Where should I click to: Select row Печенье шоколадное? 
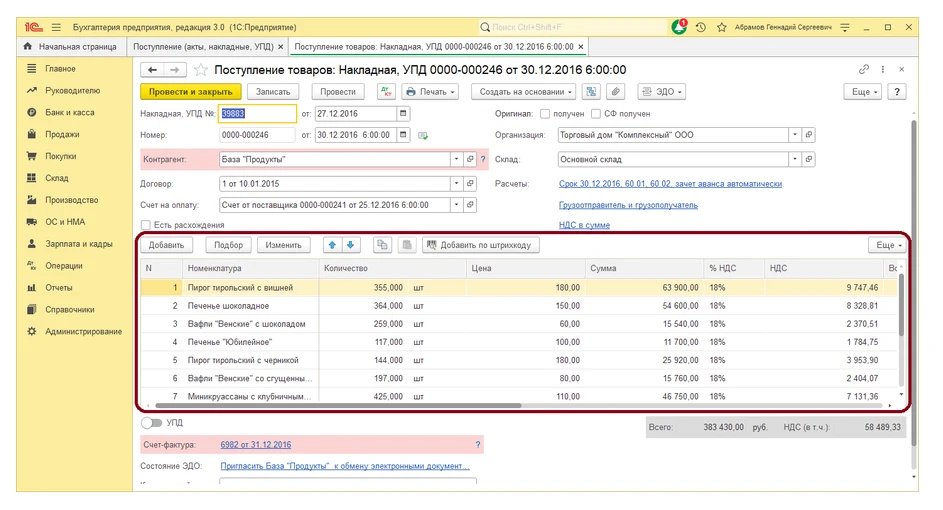pyautogui.click(x=520, y=306)
